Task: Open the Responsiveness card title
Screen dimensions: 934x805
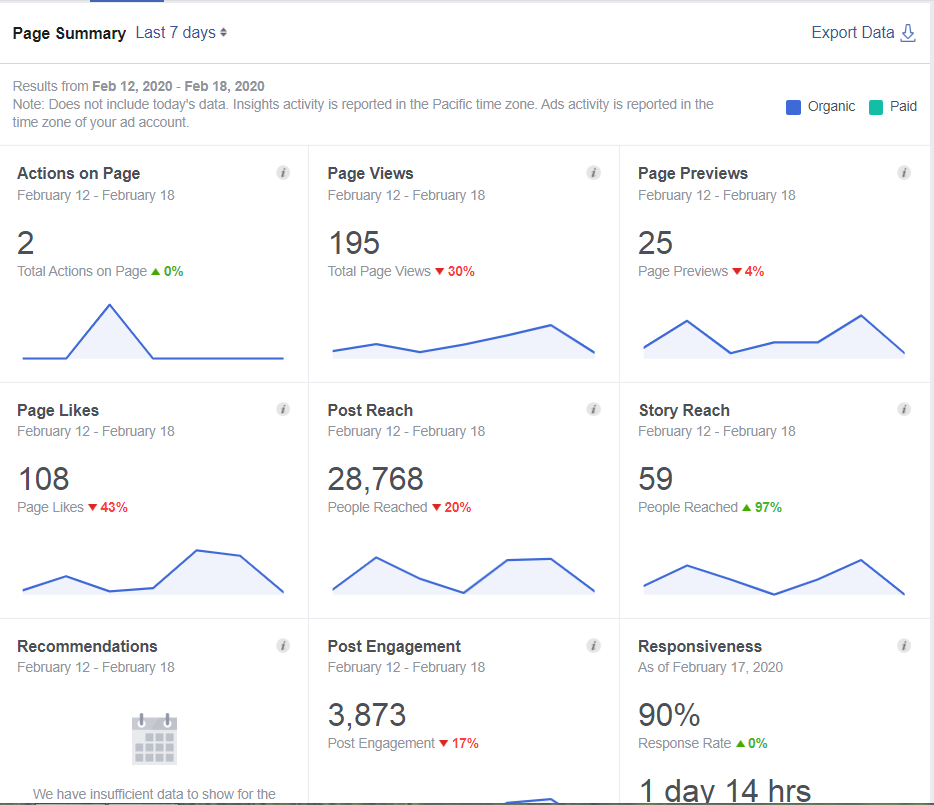Action: (x=700, y=647)
